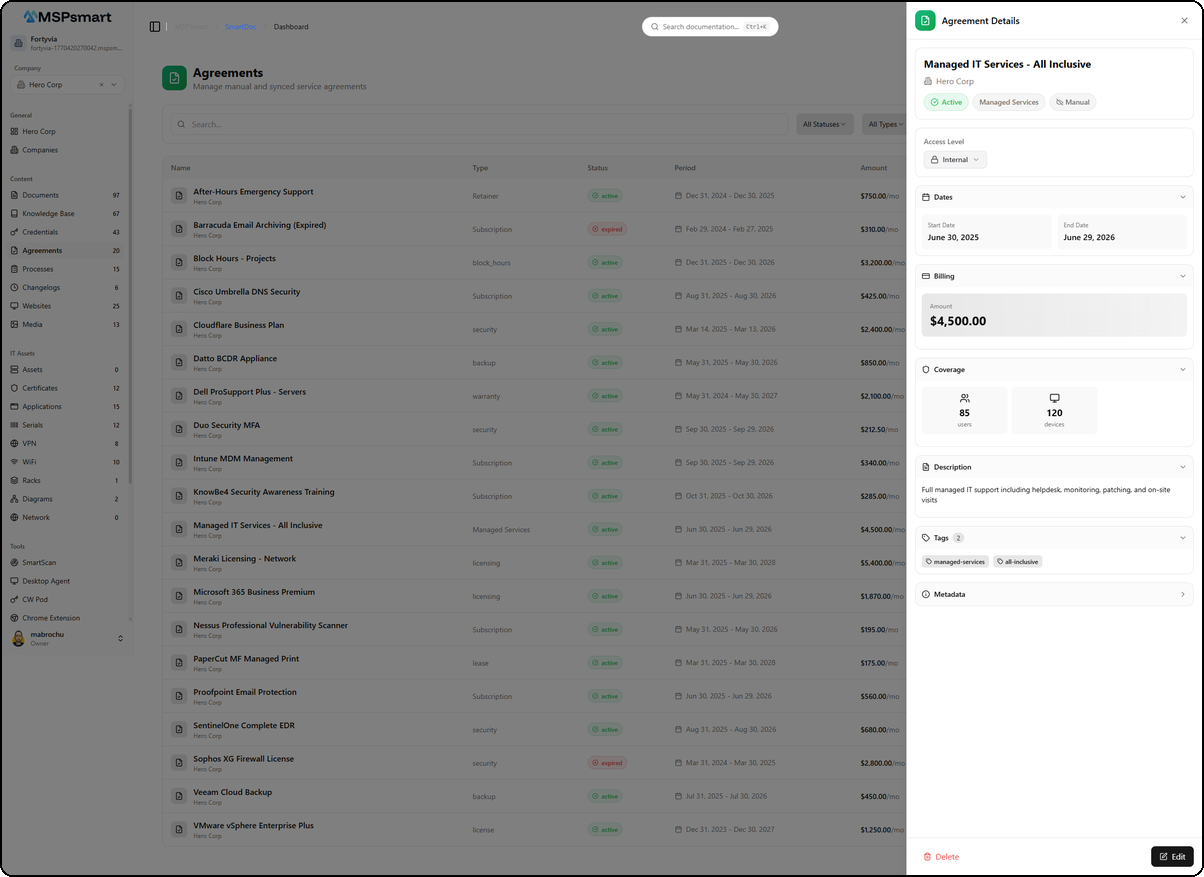Close the Agreement Details panel
Viewport: 1204px width, 877px height.
(1184, 21)
